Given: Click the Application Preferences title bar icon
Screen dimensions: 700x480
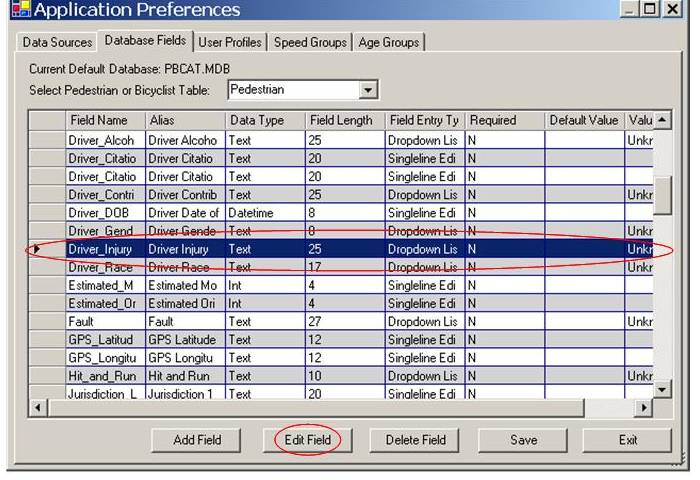Looking at the screenshot, I should pos(17,10).
